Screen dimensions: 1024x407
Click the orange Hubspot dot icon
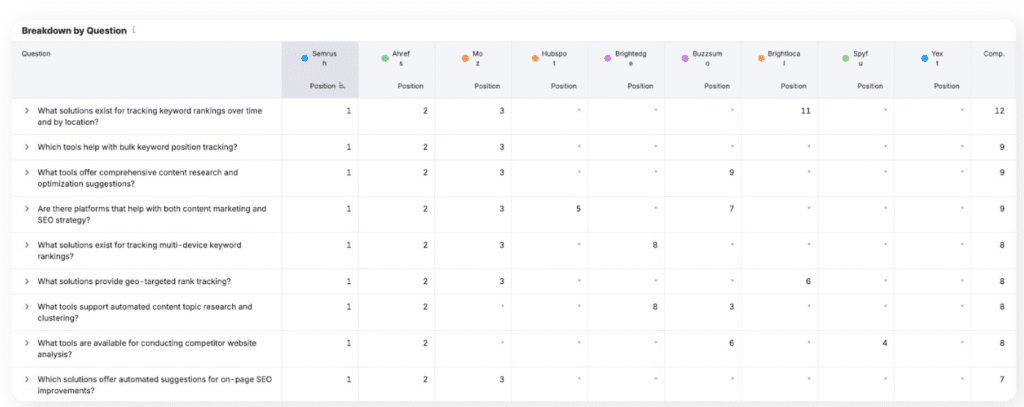[535, 59]
